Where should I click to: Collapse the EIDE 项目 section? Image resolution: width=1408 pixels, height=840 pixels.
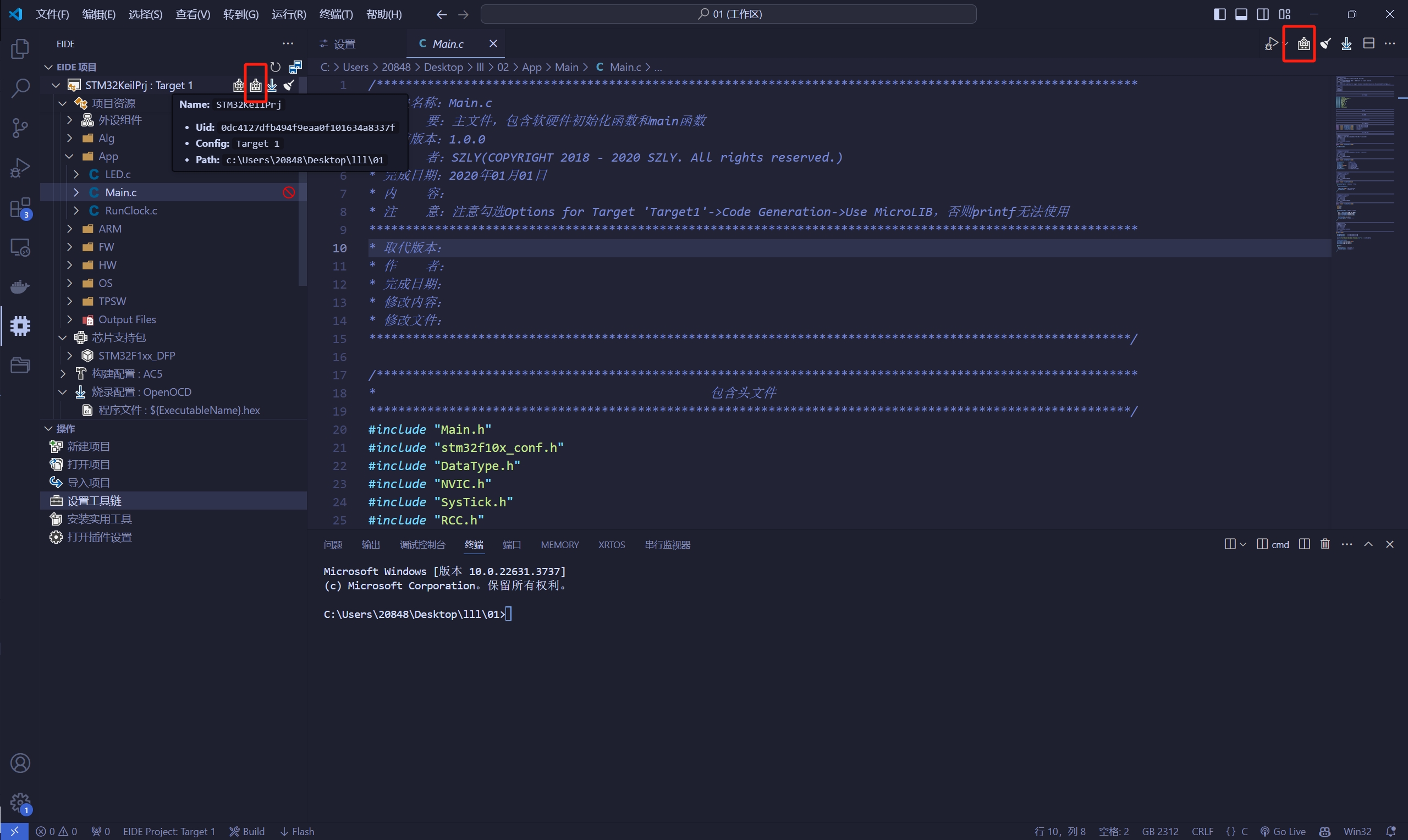tap(49, 67)
